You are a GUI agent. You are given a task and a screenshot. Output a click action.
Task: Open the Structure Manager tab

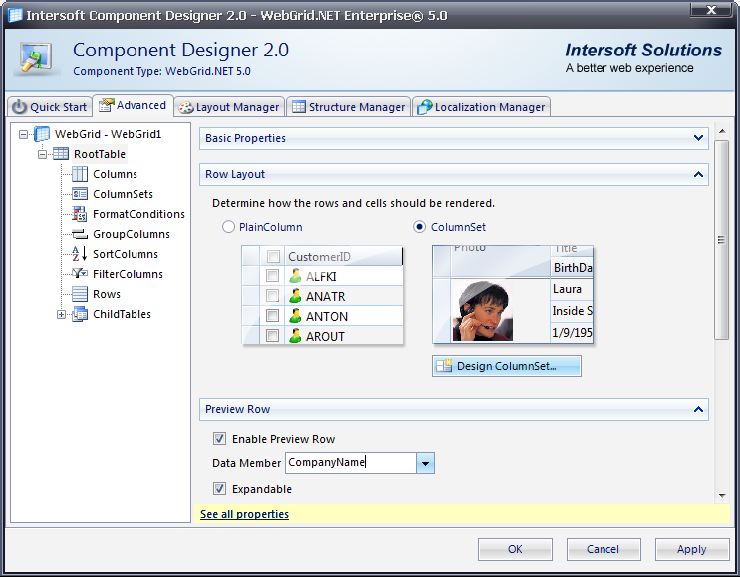(x=348, y=107)
